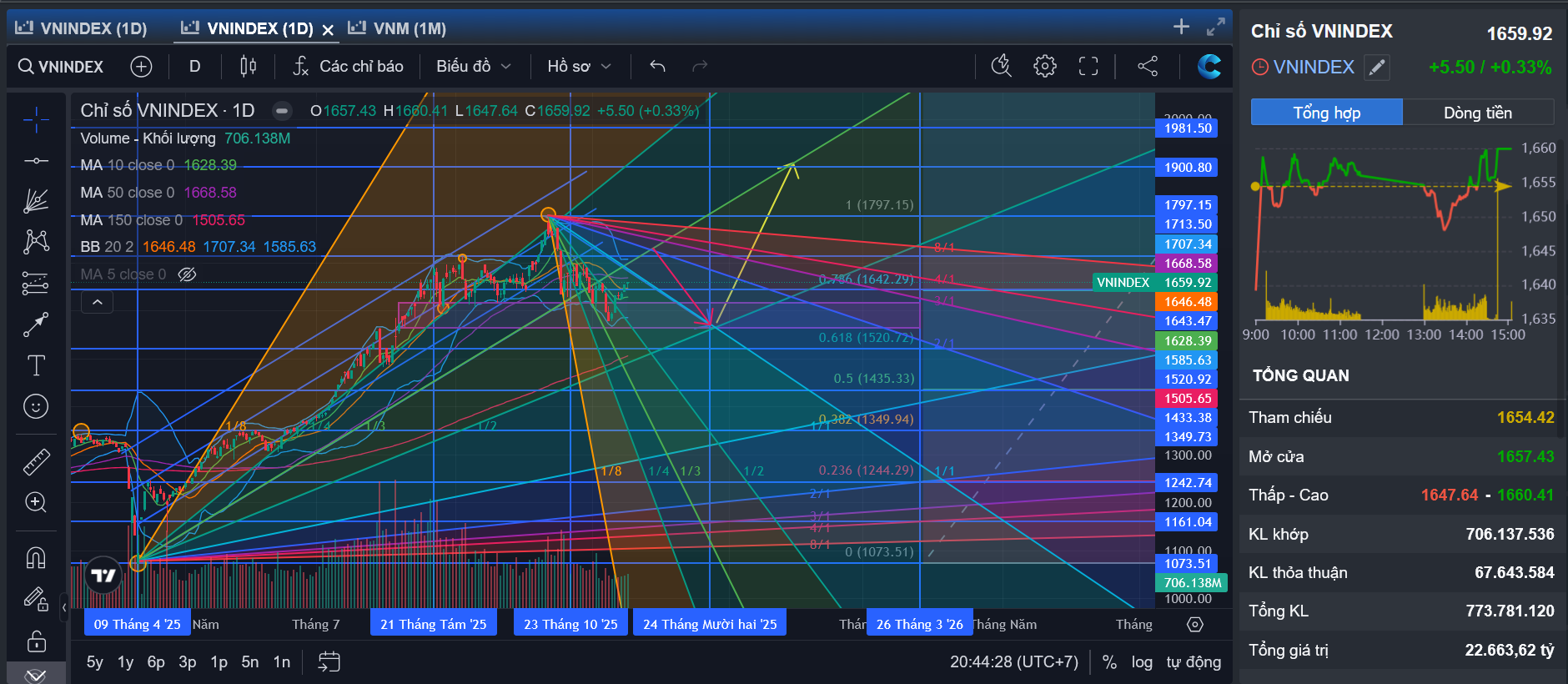Click the 1900.80 price label
1568x684 pixels.
point(1187,168)
